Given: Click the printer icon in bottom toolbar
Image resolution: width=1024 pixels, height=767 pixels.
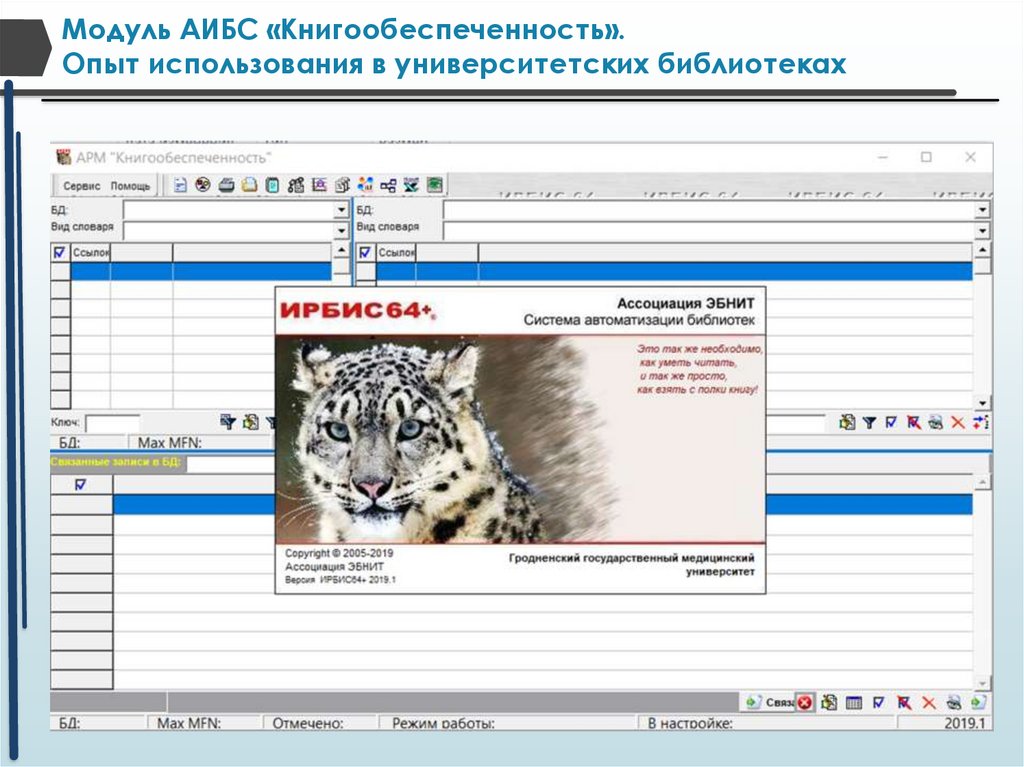Looking at the screenshot, I should [953, 702].
